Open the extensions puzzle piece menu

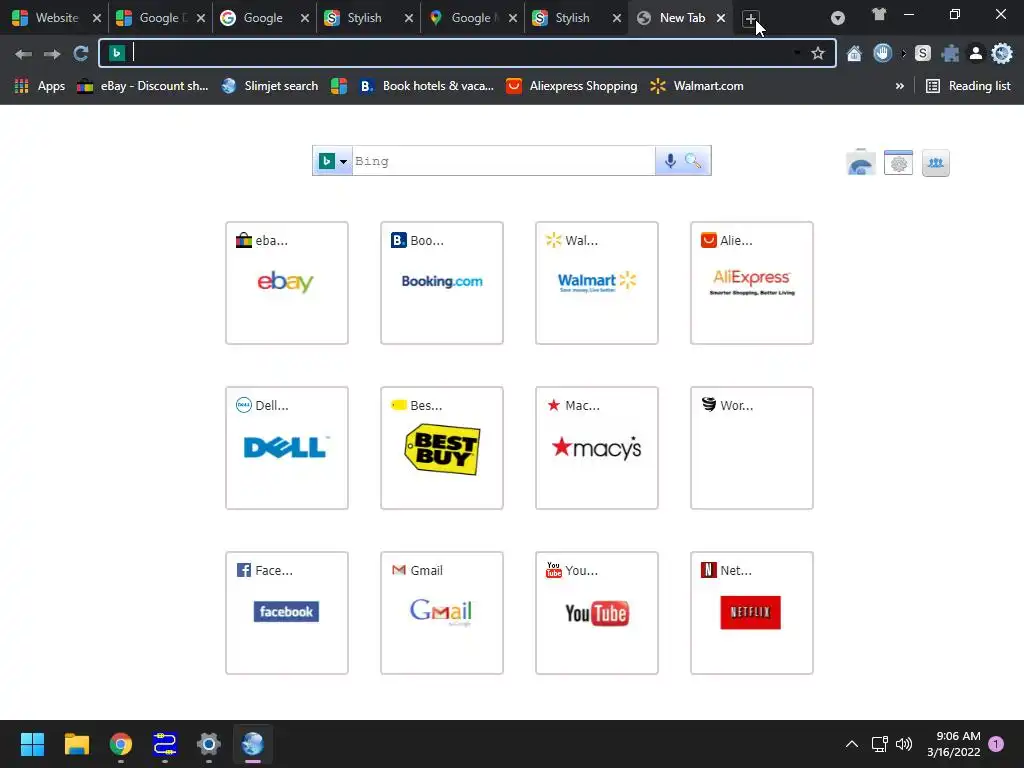click(950, 54)
